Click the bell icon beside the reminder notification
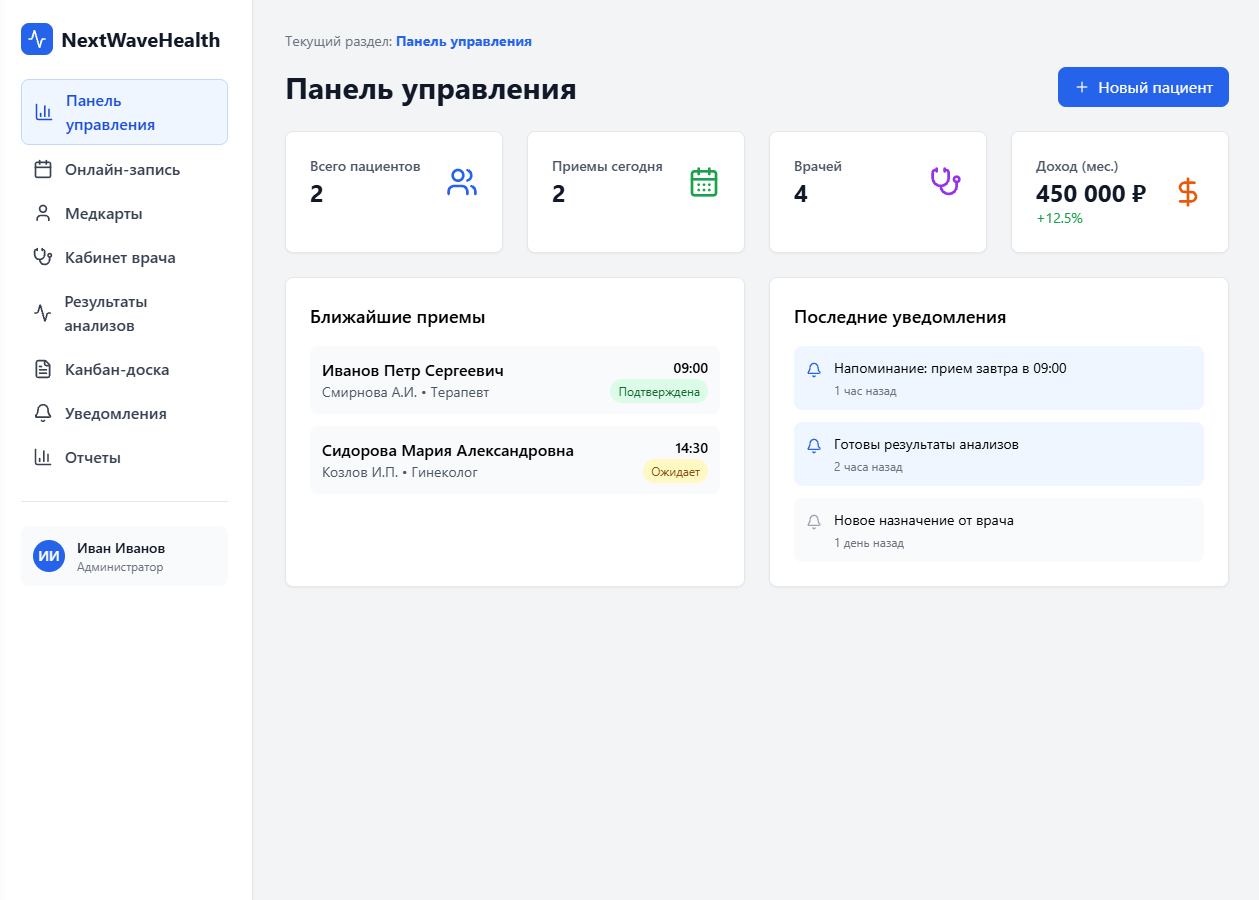Viewport: 1259px width, 900px height. coord(813,368)
